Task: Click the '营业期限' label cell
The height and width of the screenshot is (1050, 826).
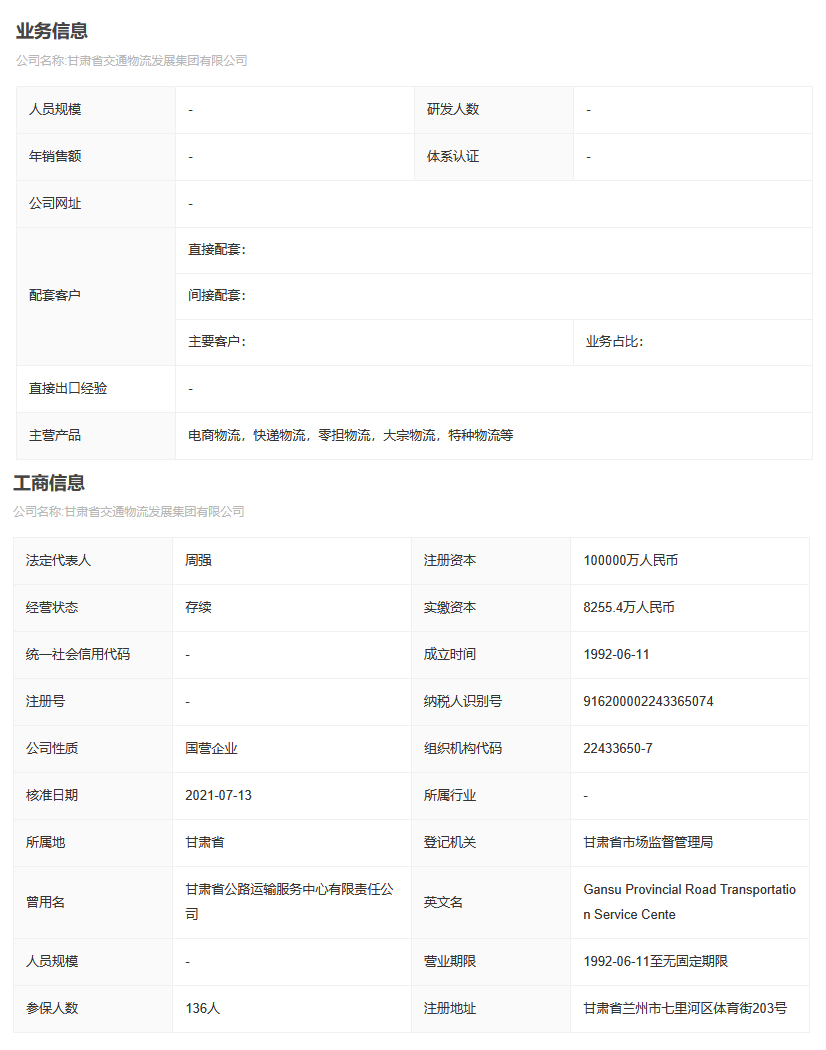Action: coord(491,962)
